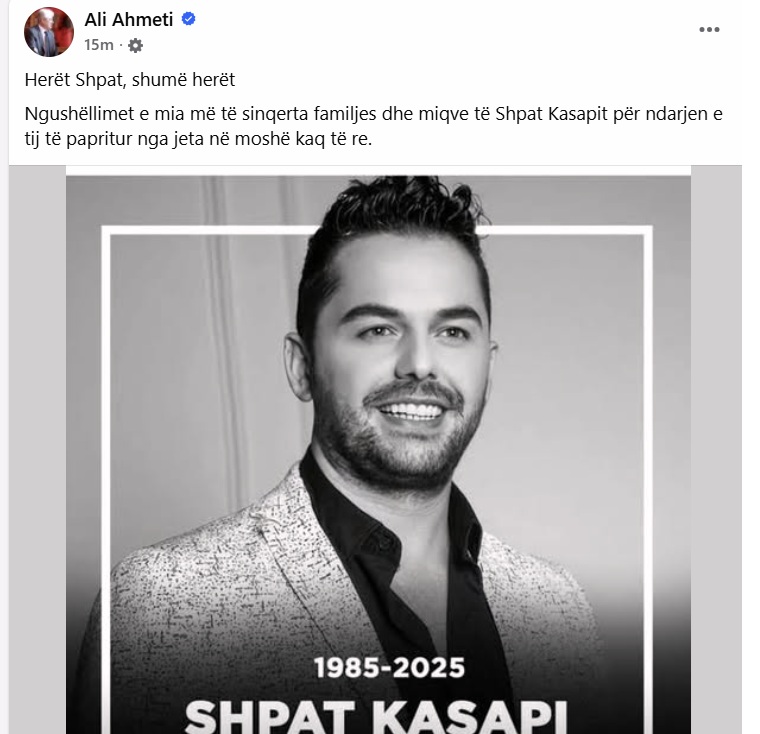This screenshot has height=734, width=760.
Task: Open the Ali Ahmeti profile name link
Action: tap(128, 19)
